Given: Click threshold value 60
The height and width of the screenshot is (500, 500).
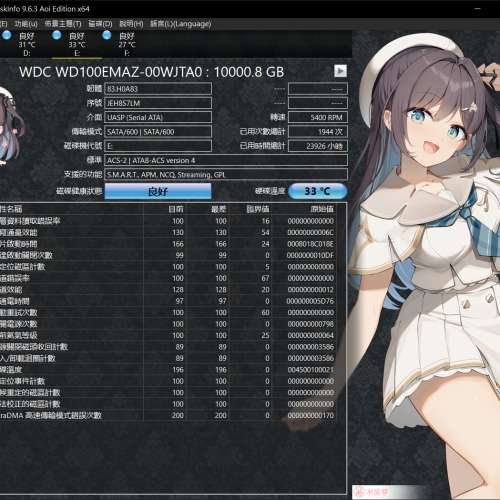Looking at the screenshot, I should [265, 312].
